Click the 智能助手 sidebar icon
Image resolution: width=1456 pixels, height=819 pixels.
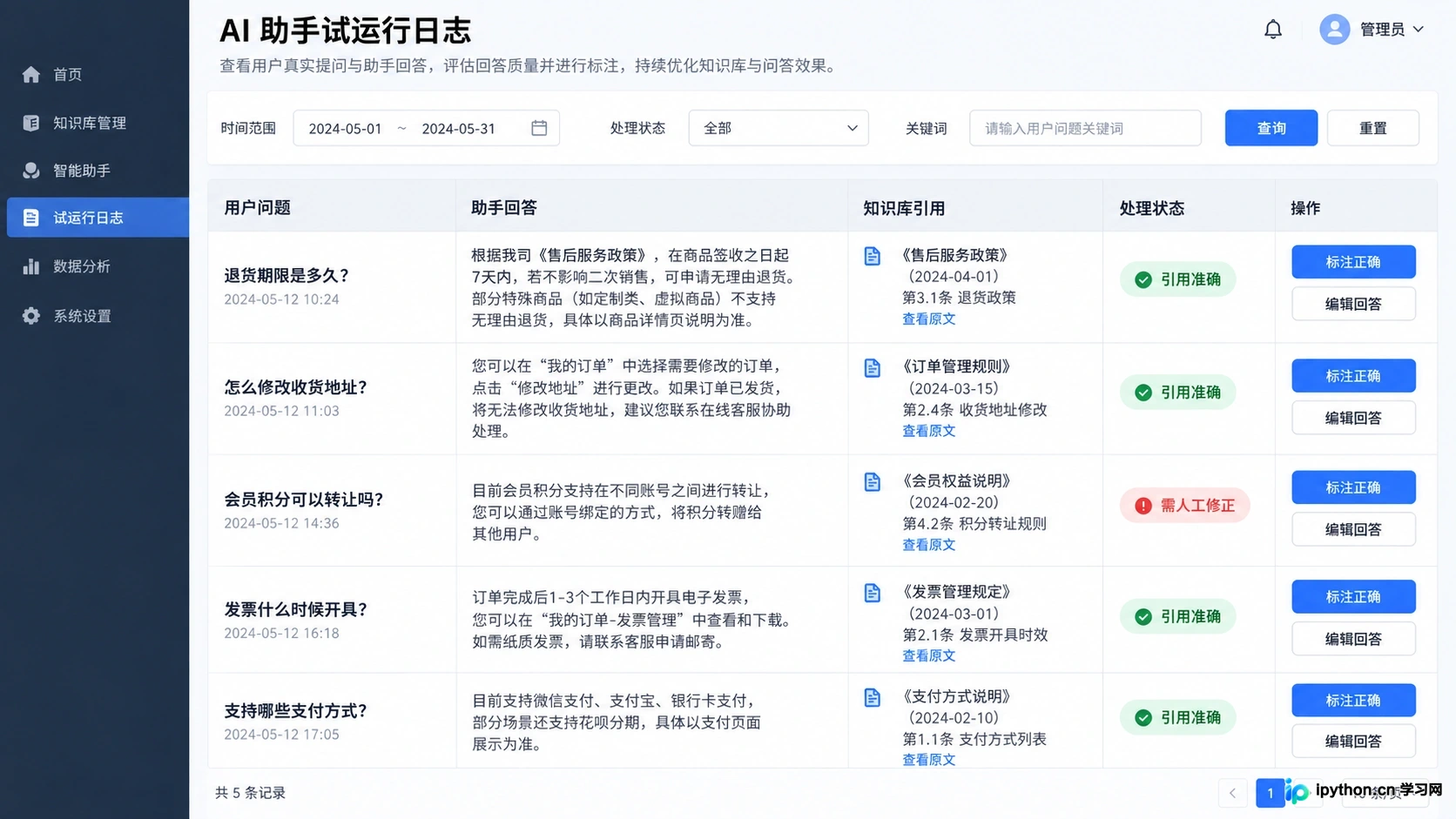pos(31,171)
